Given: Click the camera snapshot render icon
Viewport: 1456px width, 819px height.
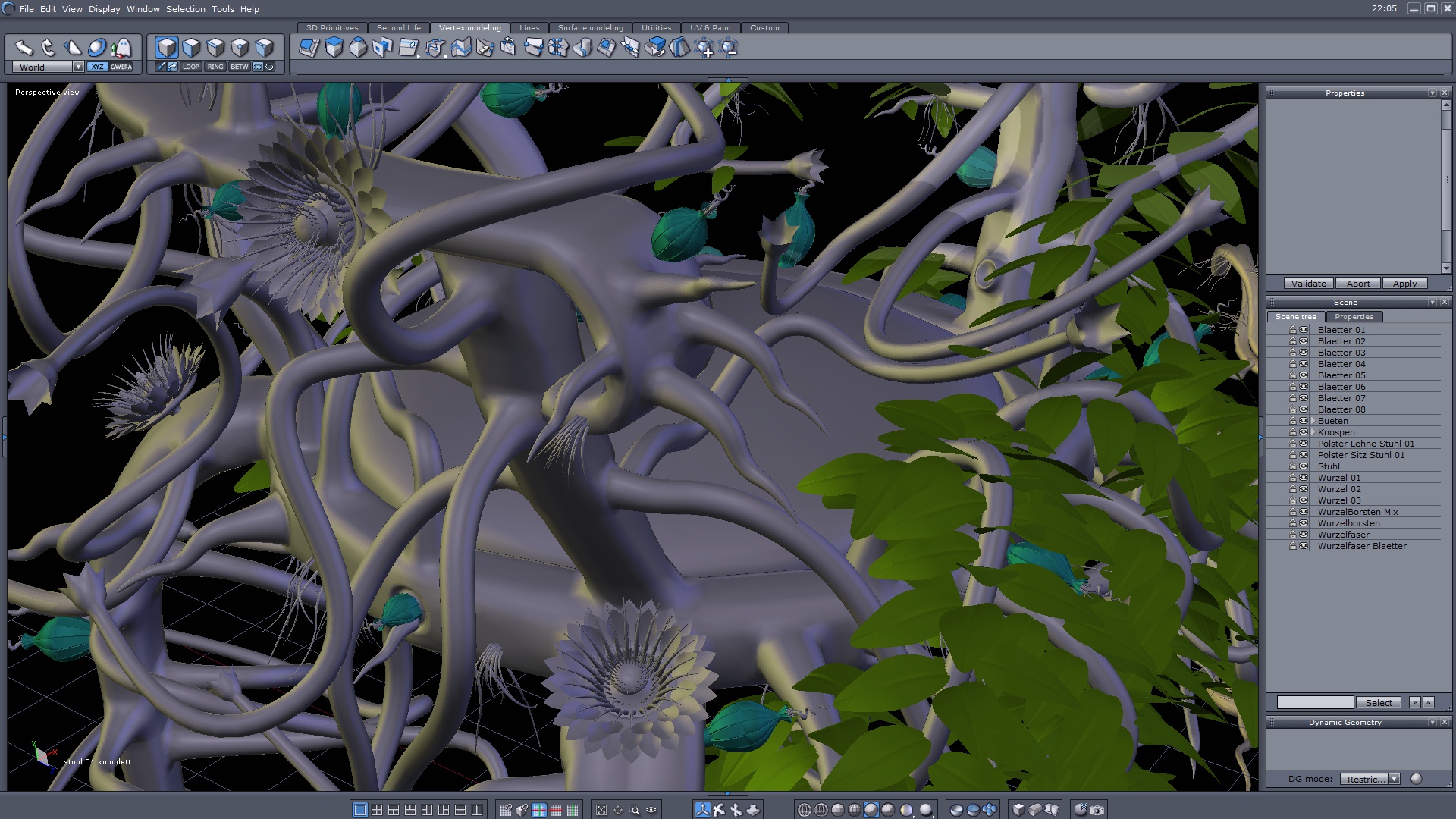Looking at the screenshot, I should pos(1097,810).
